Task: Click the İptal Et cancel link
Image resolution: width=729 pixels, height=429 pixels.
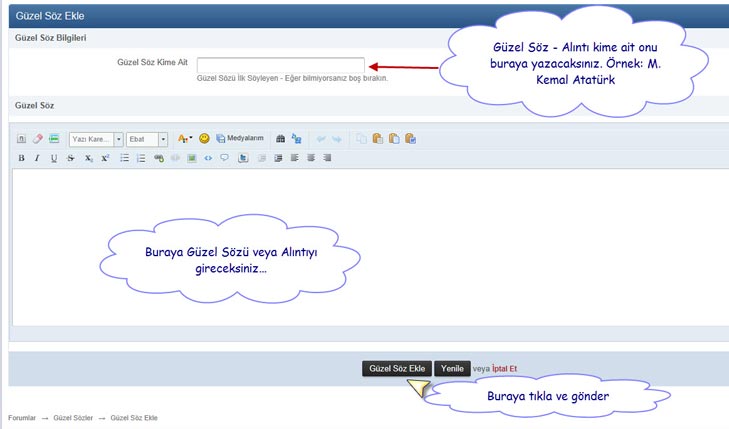Action: point(504,368)
